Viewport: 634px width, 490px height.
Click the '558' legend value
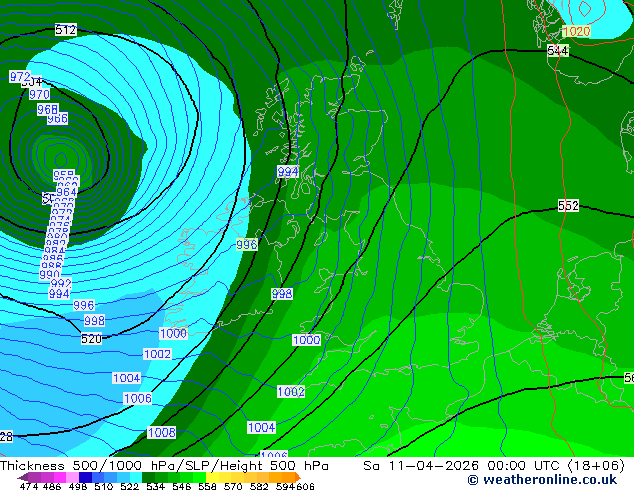point(207,486)
